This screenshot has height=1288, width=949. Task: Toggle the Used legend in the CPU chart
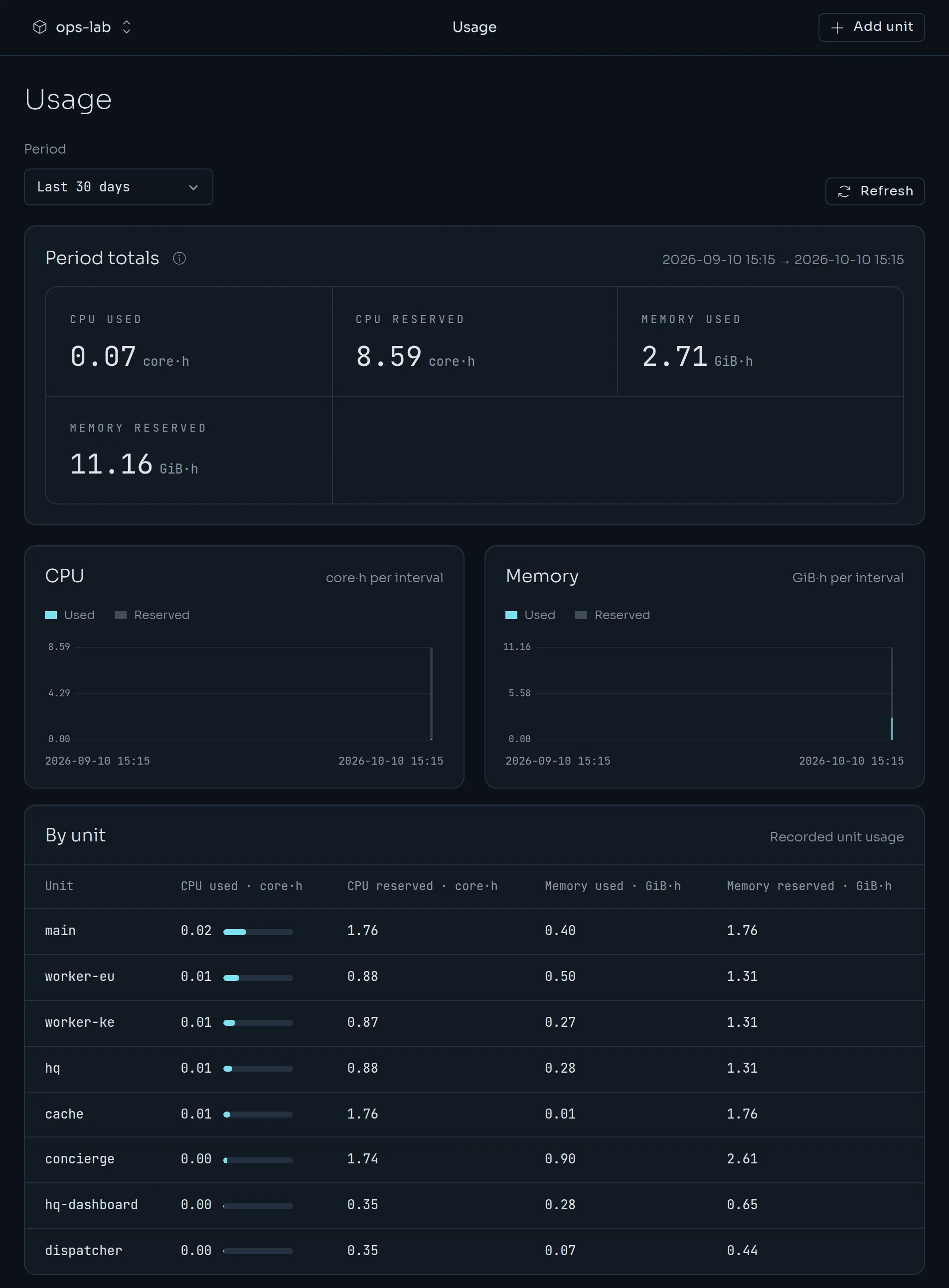coord(70,615)
